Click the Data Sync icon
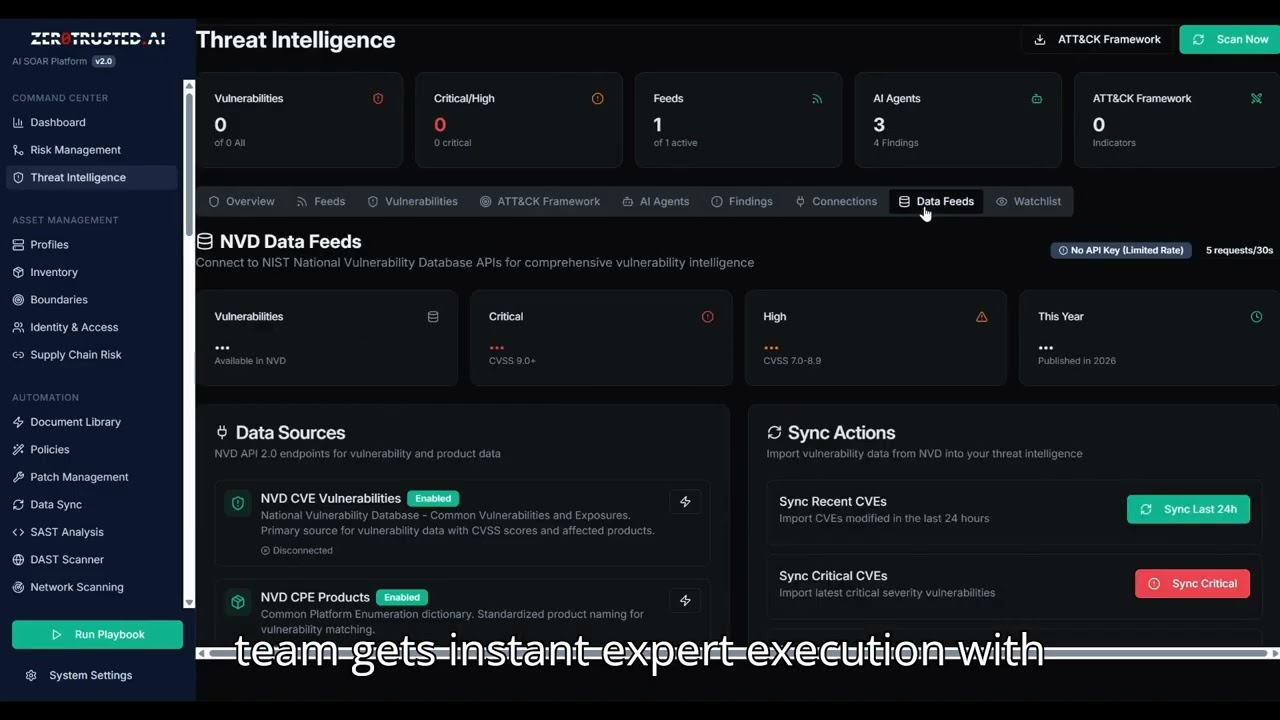1280x720 pixels. point(18,505)
